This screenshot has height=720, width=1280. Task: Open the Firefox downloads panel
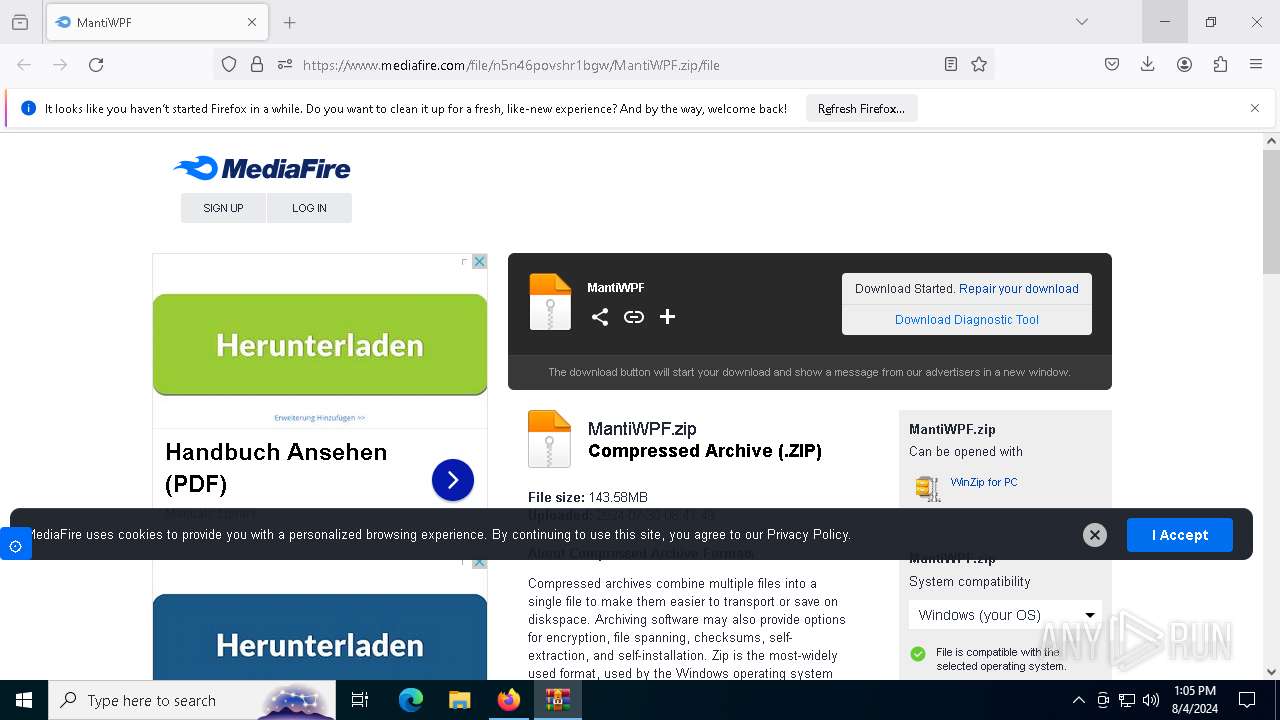point(1148,64)
